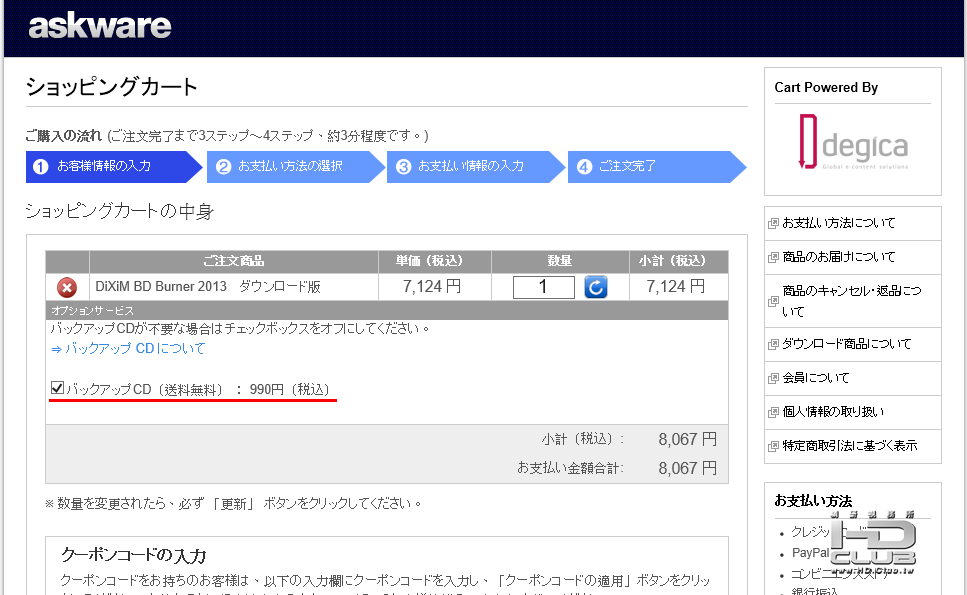Select step 4 ご注文完了
This screenshot has width=967, height=595.
click(657, 166)
